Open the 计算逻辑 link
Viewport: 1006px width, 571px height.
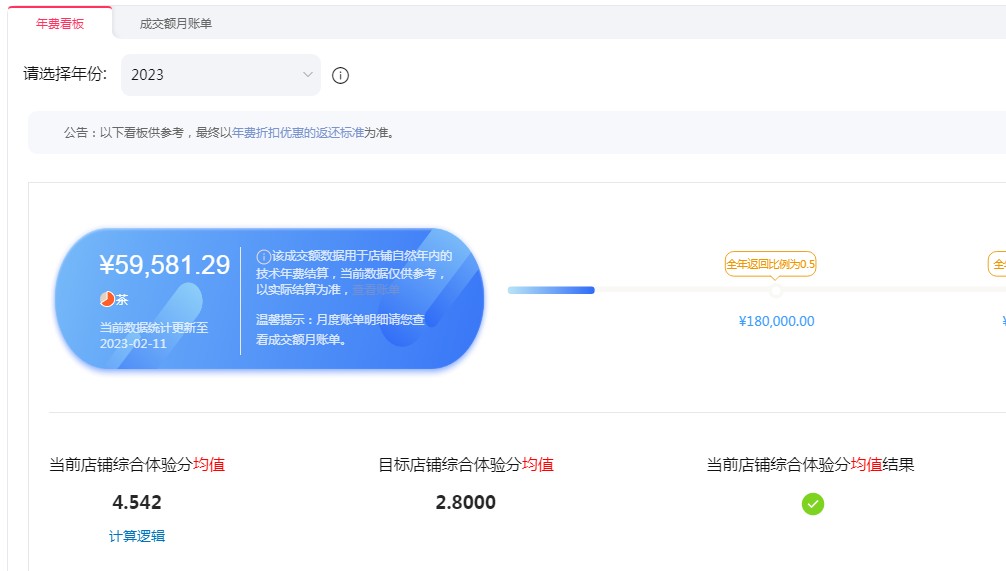137,536
